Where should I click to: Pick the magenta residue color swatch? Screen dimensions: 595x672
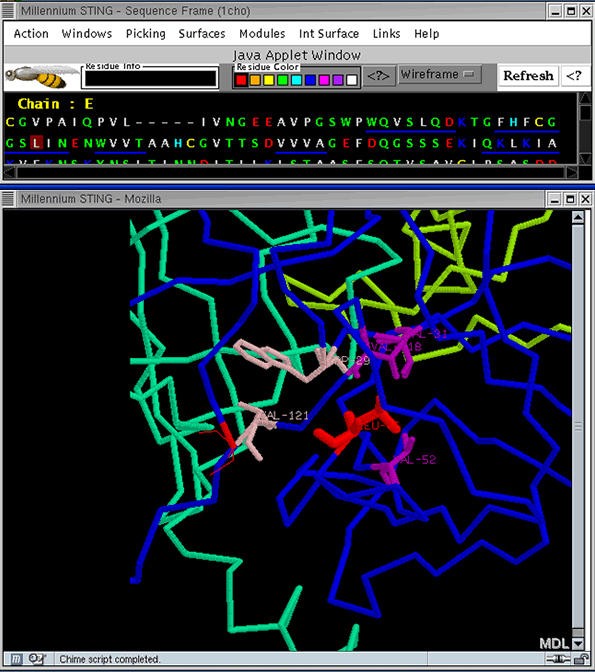[324, 80]
